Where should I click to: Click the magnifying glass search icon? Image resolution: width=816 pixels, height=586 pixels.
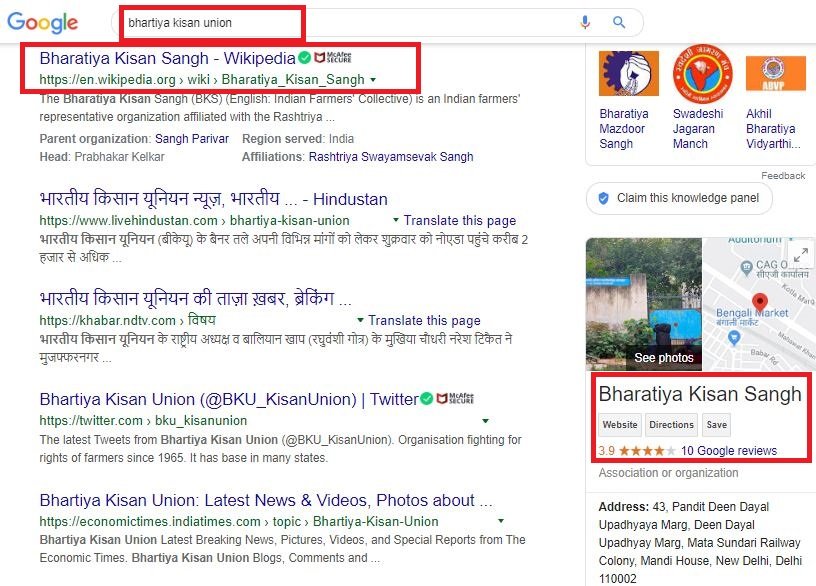tap(619, 22)
